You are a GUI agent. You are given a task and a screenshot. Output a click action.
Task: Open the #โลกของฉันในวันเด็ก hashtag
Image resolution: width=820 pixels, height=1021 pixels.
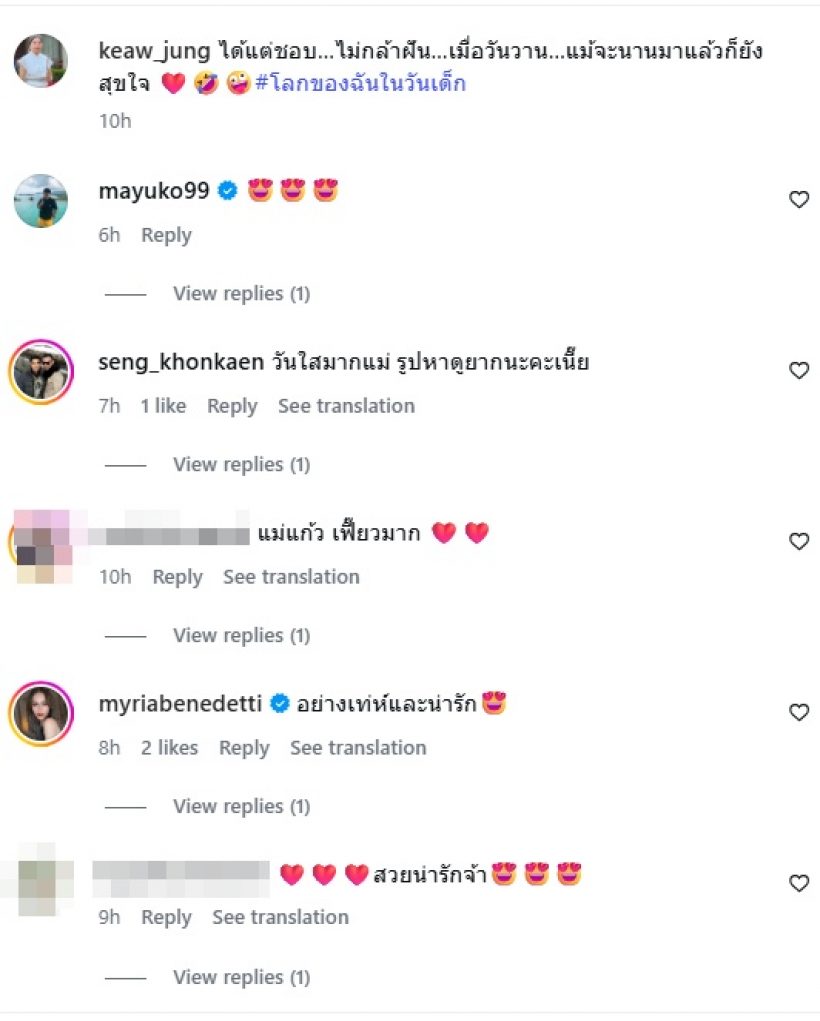(x=361, y=83)
